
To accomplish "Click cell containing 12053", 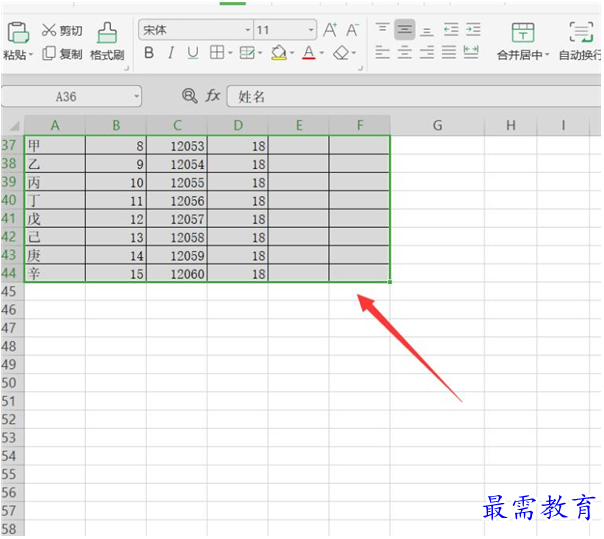I will coord(177,146).
